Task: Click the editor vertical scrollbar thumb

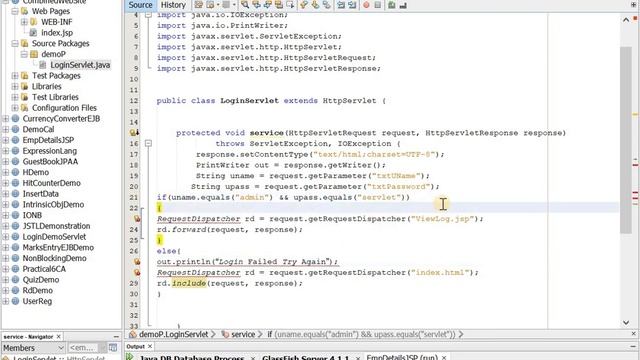Action: click(626, 139)
